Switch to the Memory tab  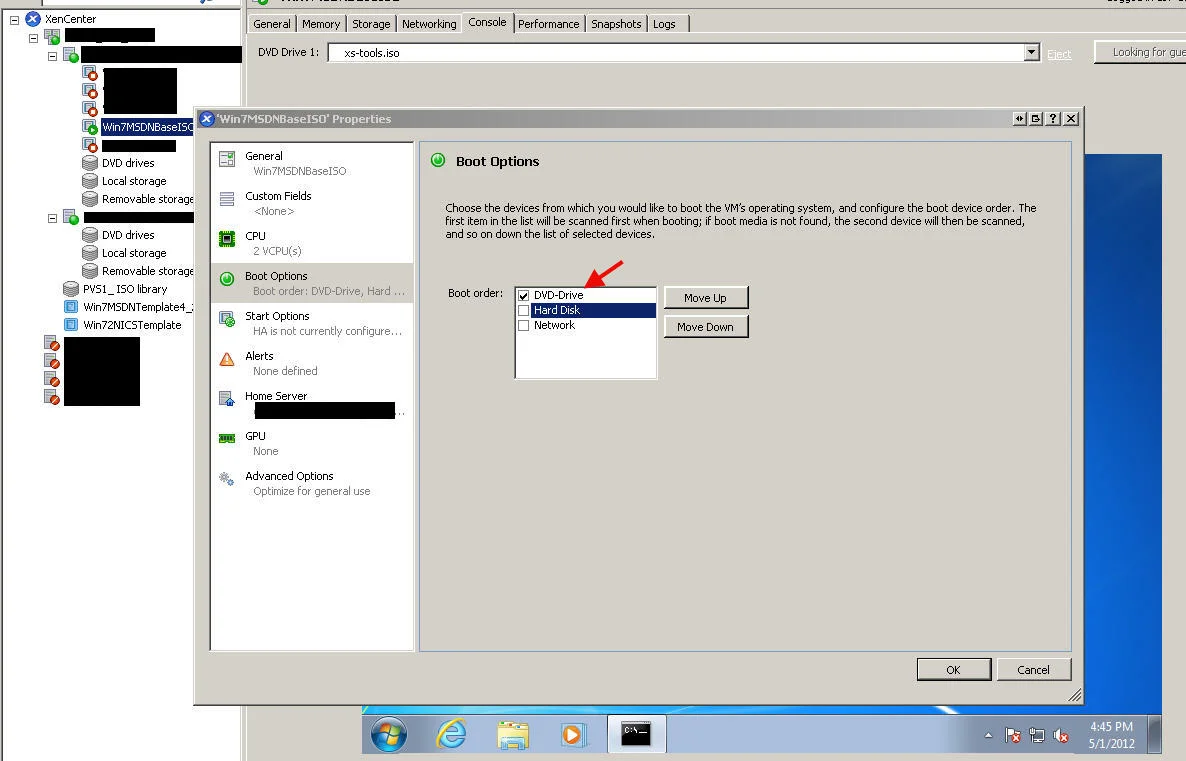[x=321, y=24]
